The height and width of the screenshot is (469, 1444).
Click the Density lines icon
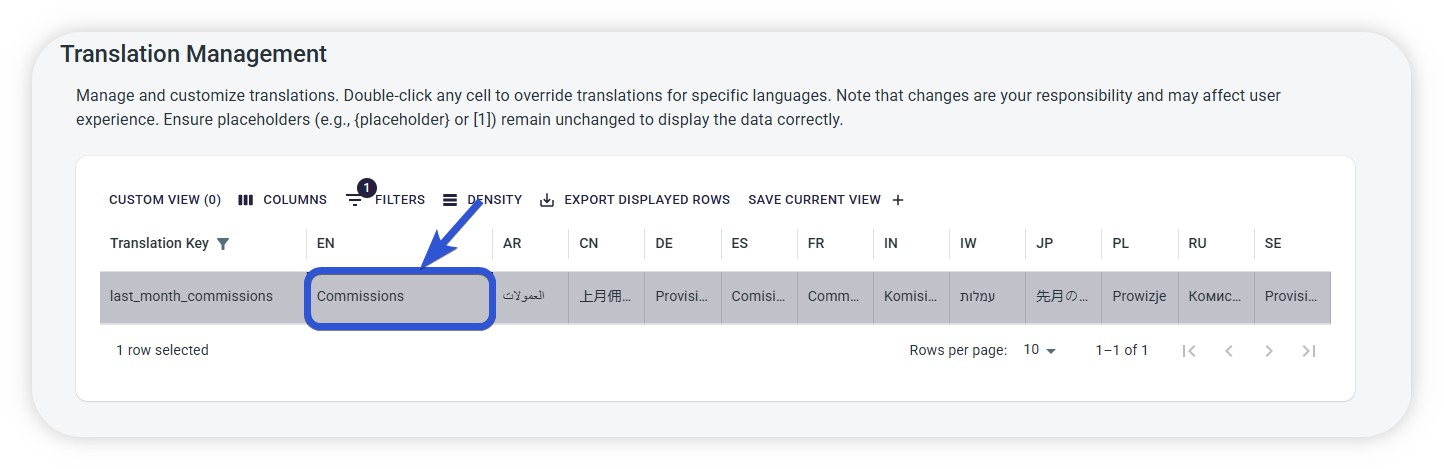[450, 200]
